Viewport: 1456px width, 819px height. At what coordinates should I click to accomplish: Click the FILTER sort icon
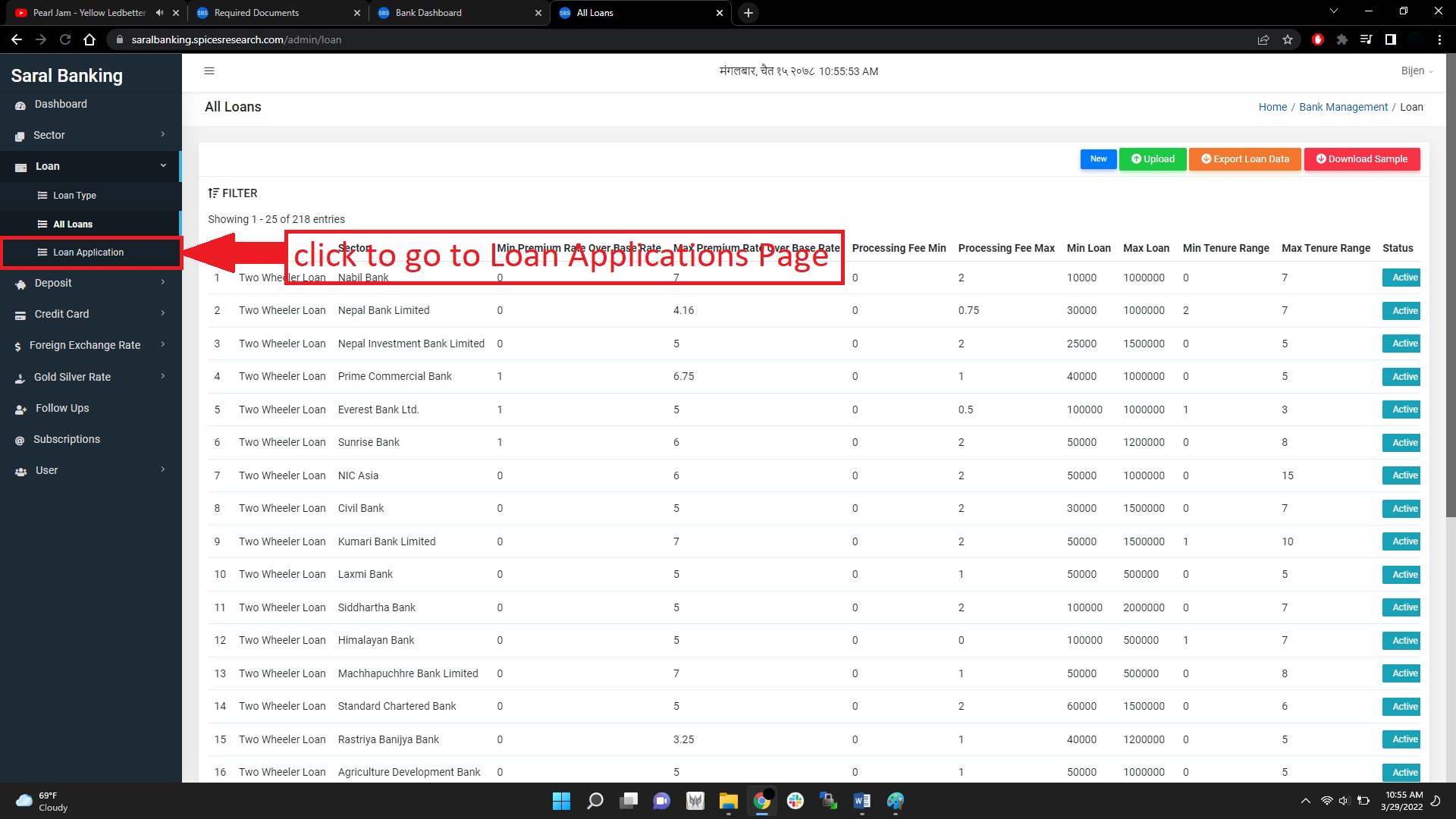tap(213, 193)
